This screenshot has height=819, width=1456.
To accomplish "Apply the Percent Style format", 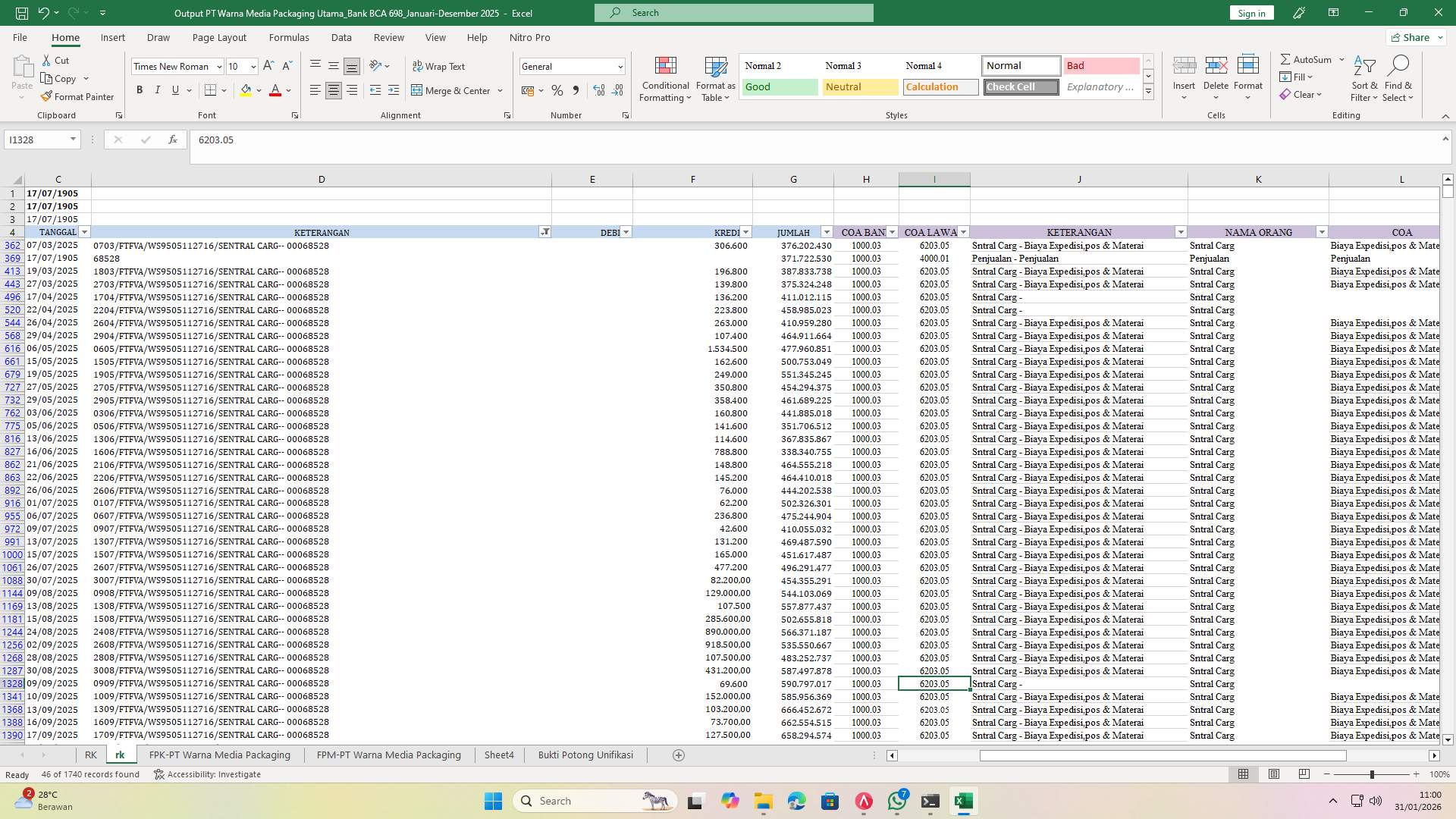I will click(x=557, y=90).
